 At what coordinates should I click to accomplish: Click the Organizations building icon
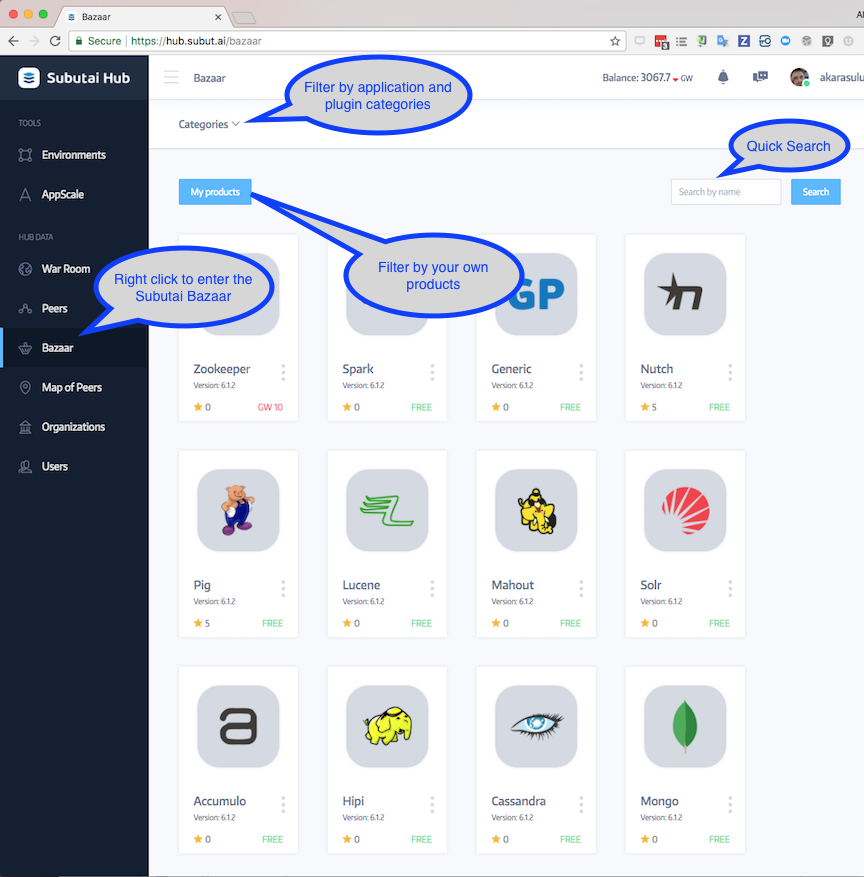[25, 427]
